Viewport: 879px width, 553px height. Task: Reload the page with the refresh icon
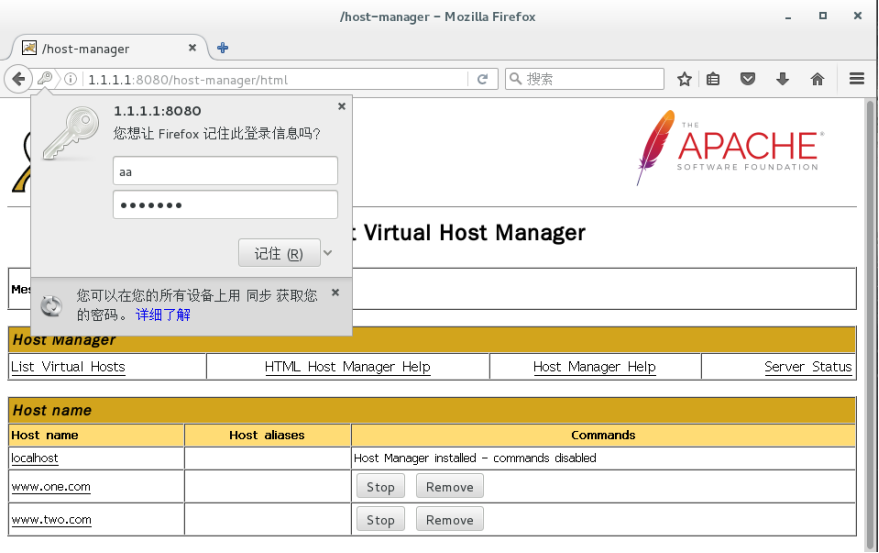coord(482,79)
